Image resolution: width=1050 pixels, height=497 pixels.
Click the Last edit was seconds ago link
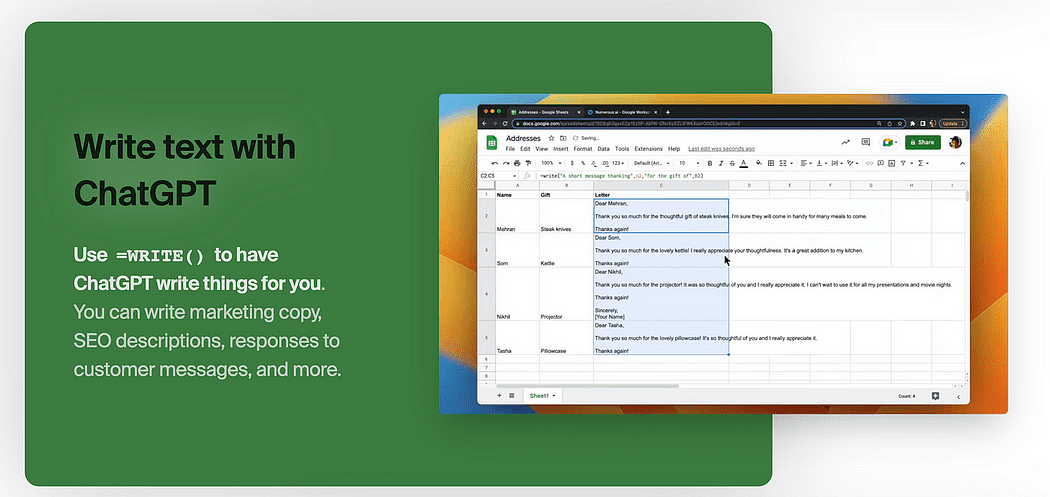pyautogui.click(x=721, y=149)
